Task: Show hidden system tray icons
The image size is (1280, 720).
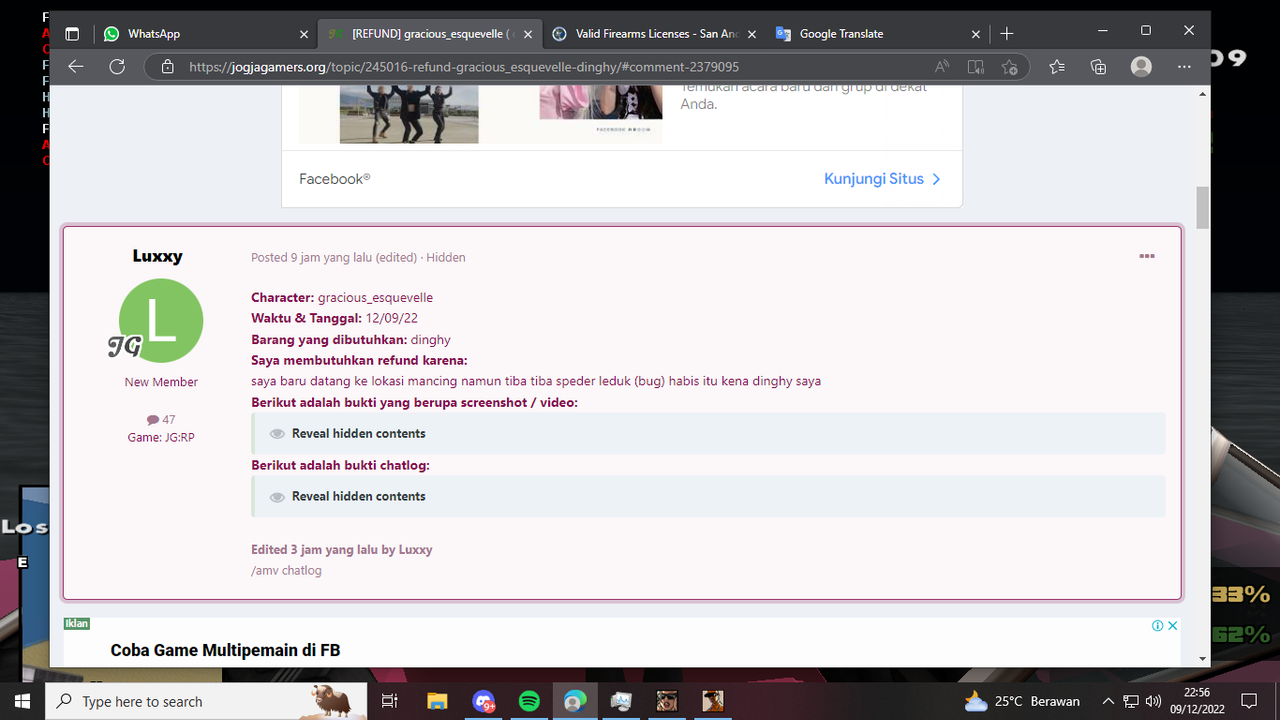Action: [1107, 701]
